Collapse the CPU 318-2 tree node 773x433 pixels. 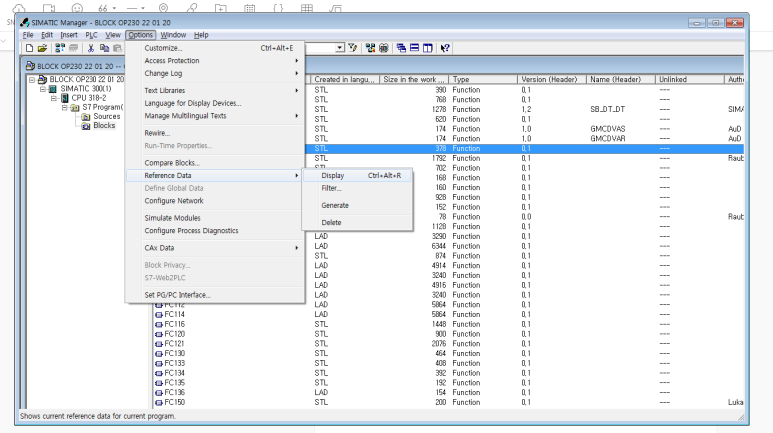click(54, 98)
